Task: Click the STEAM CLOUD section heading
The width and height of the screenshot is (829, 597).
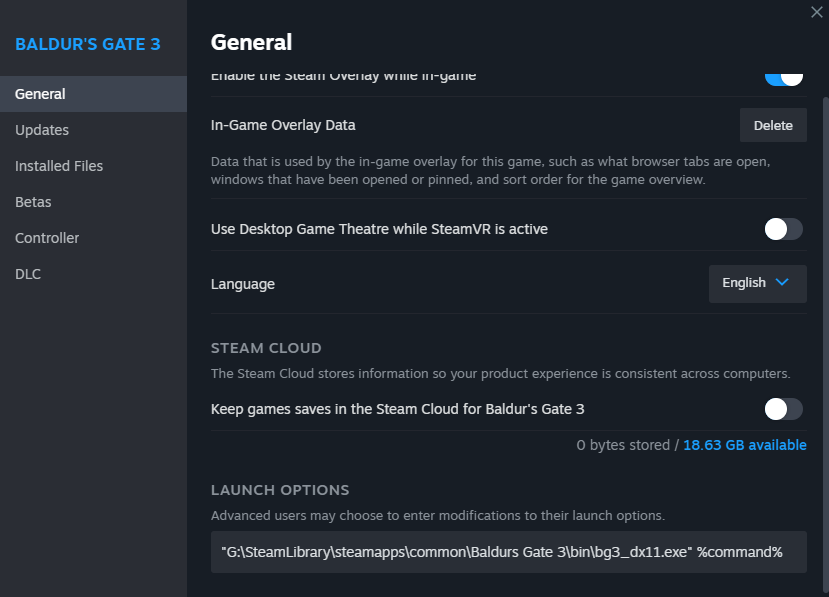Action: click(x=266, y=348)
